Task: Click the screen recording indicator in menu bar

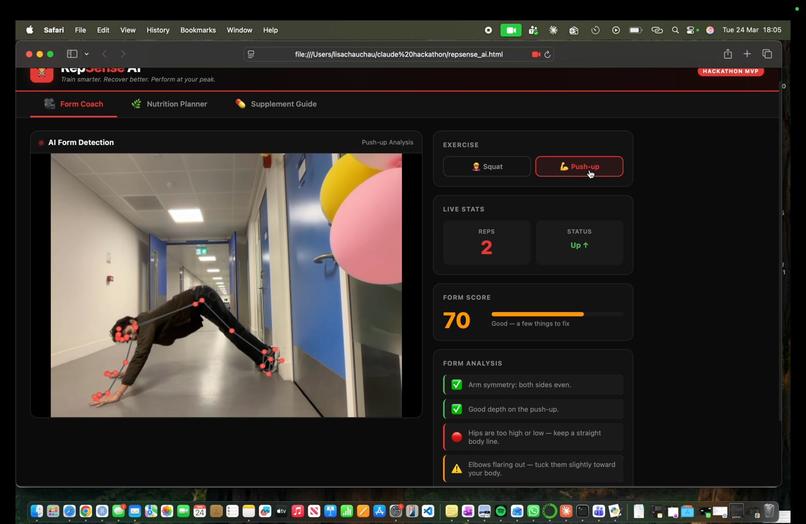Action: 488,30
